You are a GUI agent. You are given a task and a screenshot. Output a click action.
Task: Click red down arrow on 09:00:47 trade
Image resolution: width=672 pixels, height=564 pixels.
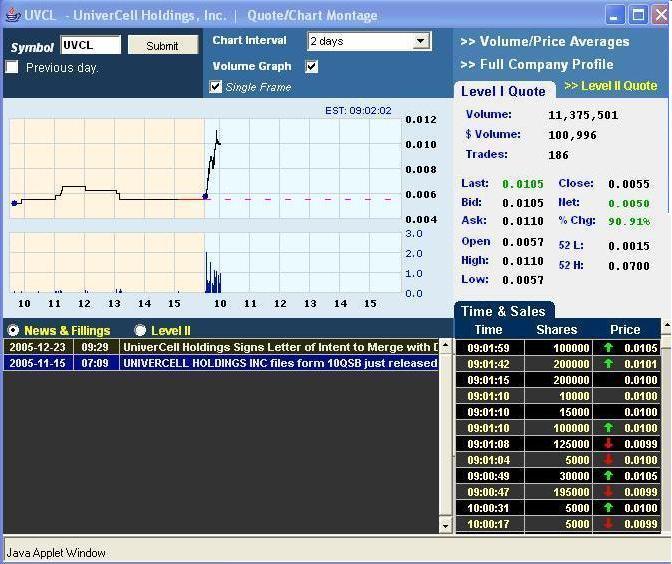click(608, 492)
